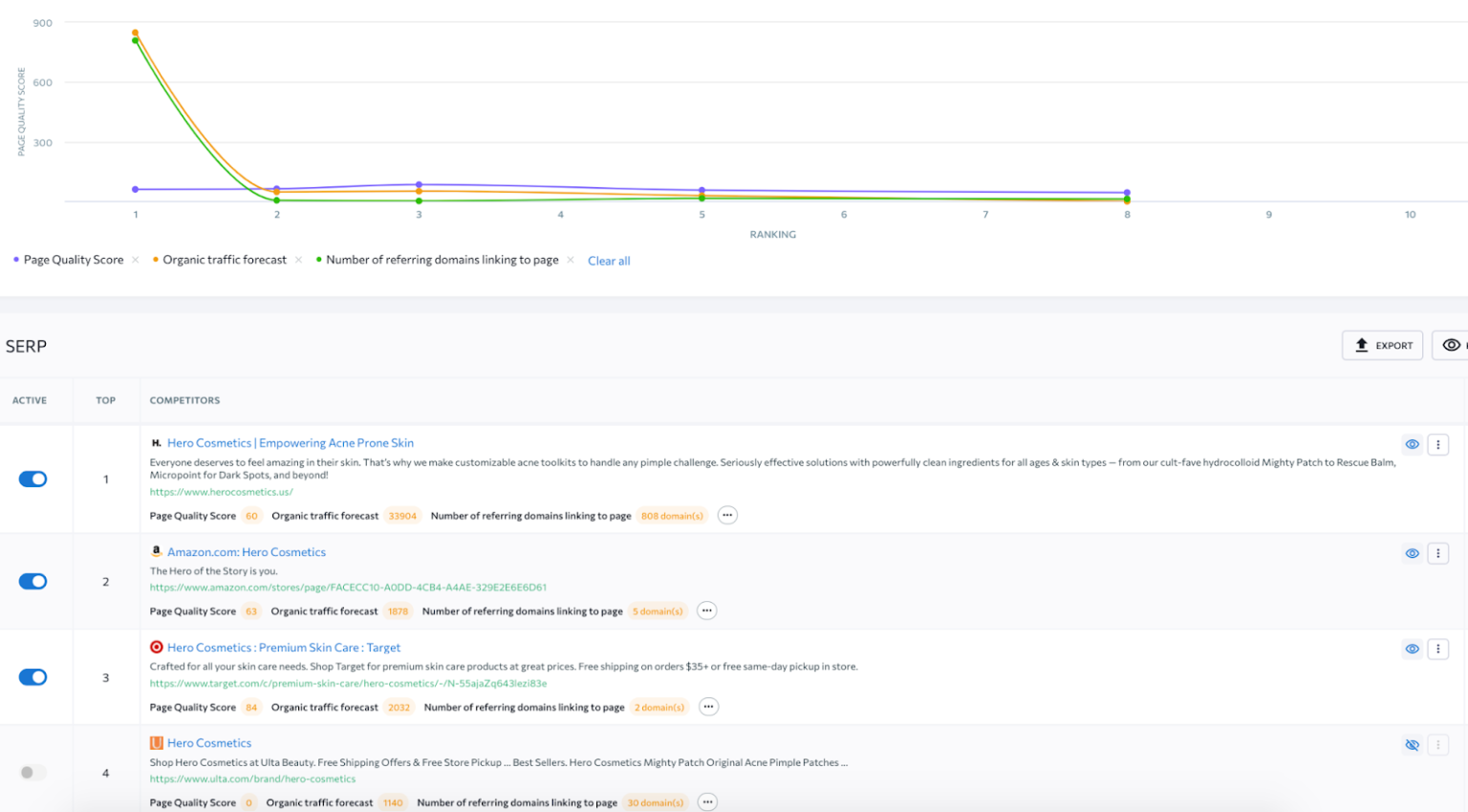
Task: Open the kebab menu on the Amazon.com row
Action: coord(1438,553)
